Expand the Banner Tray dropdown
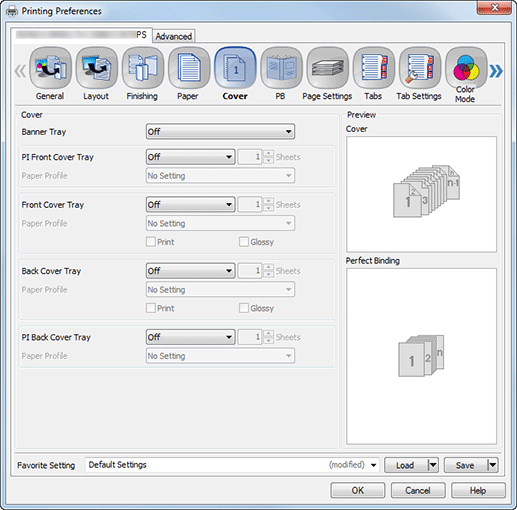The width and height of the screenshot is (517, 510). coord(220,132)
